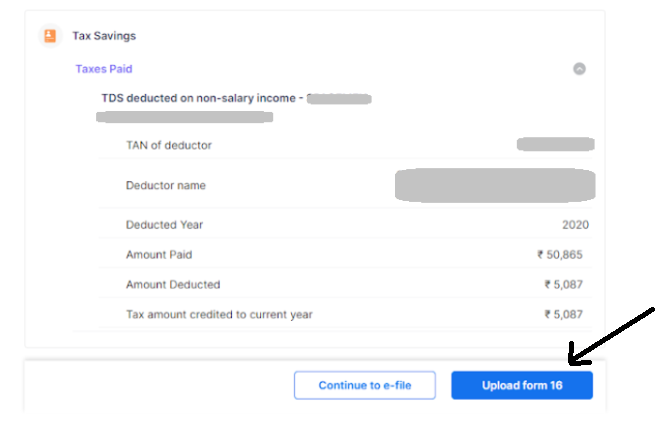Viewport: 661px width, 445px height.
Task: Select the tax credited to current year amount
Action: point(563,314)
